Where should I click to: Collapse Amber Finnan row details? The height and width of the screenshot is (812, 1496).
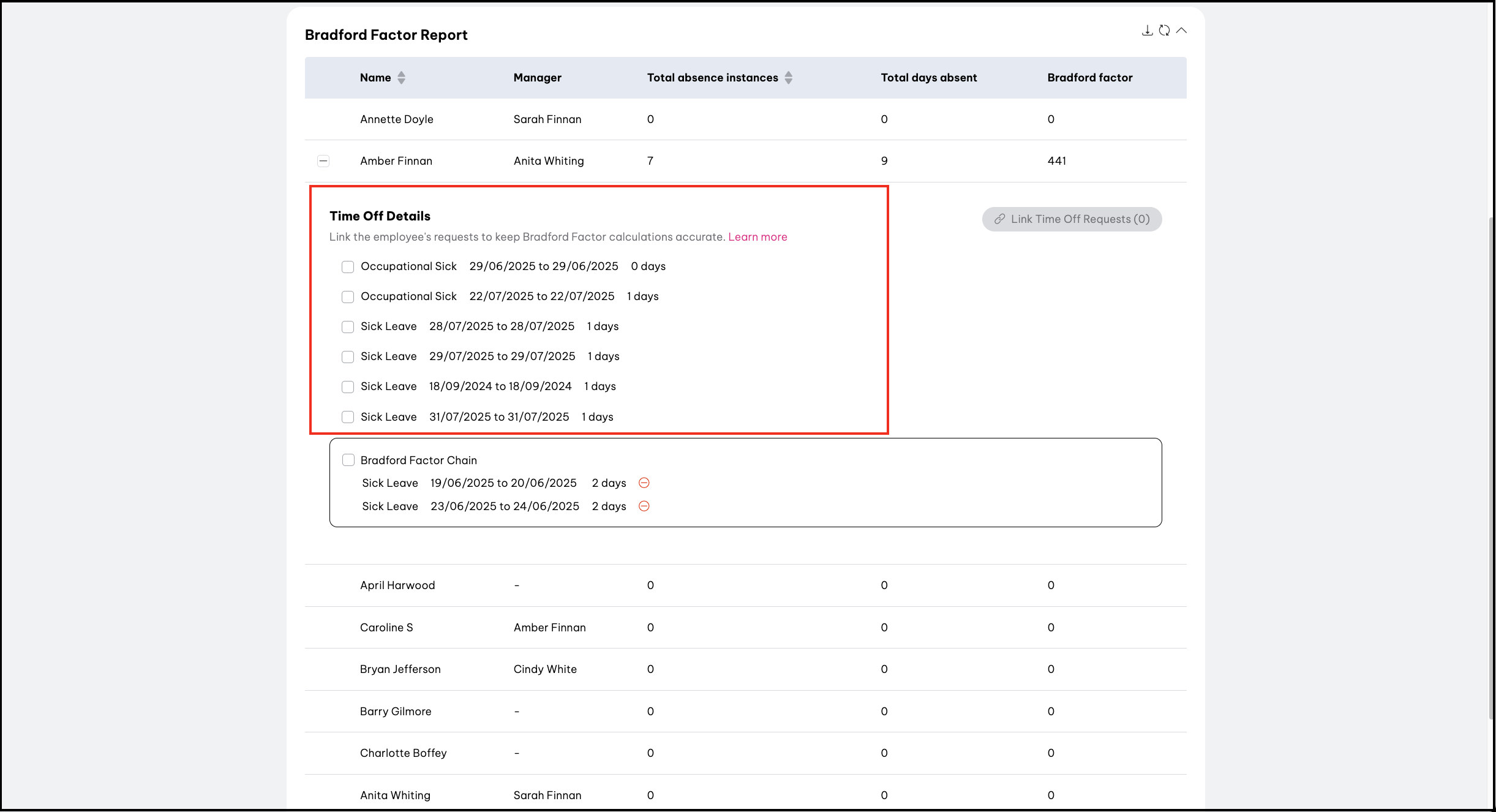pos(323,161)
